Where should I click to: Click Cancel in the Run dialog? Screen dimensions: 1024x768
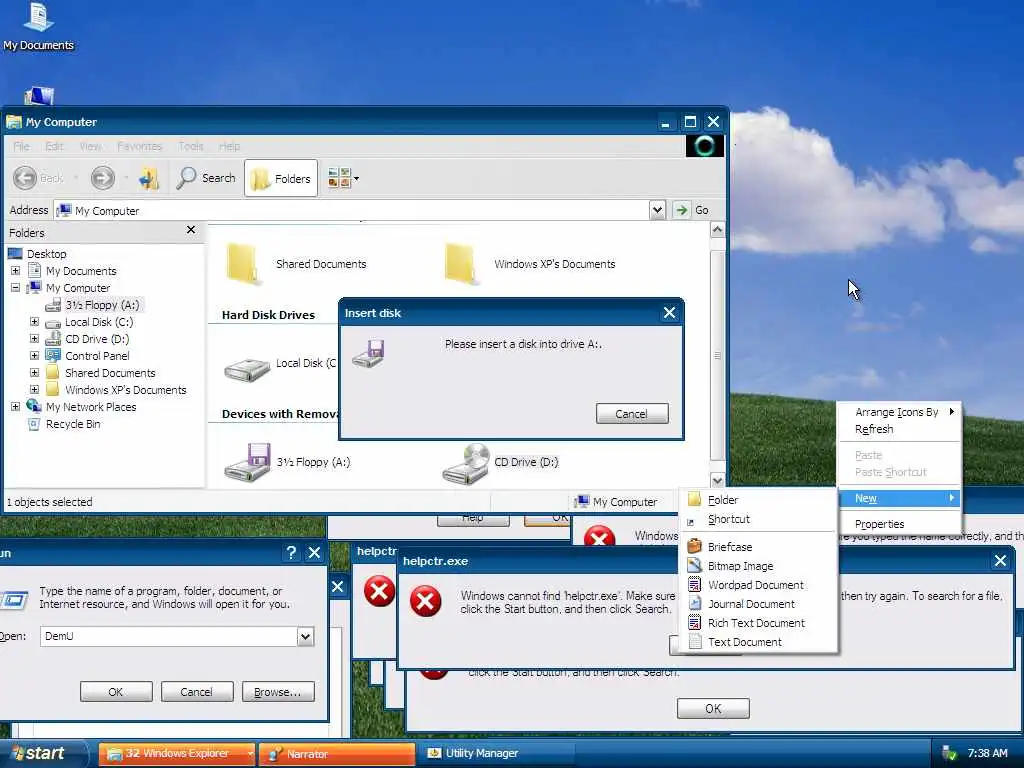point(197,692)
